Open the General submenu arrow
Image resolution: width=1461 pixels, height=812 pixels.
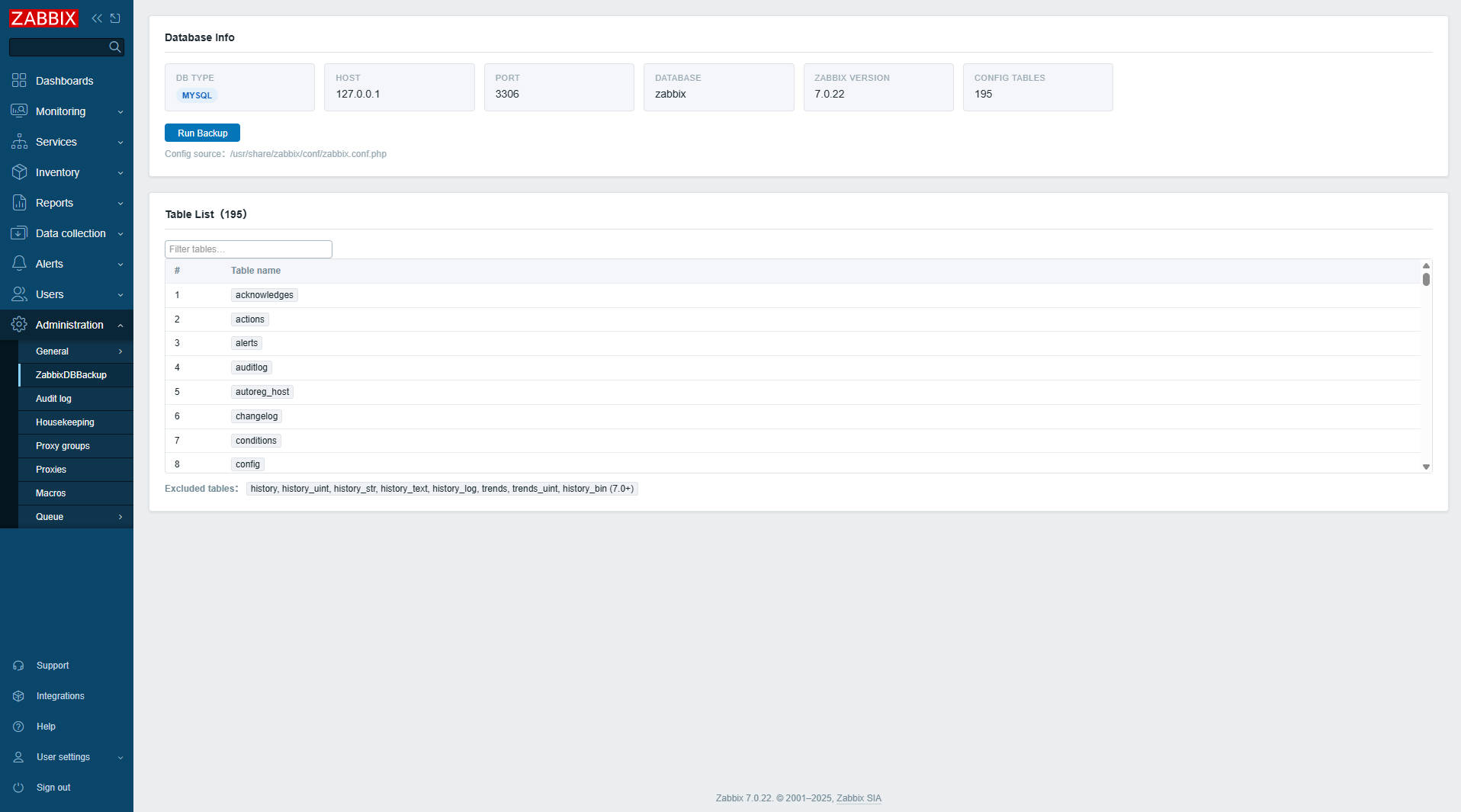point(120,351)
